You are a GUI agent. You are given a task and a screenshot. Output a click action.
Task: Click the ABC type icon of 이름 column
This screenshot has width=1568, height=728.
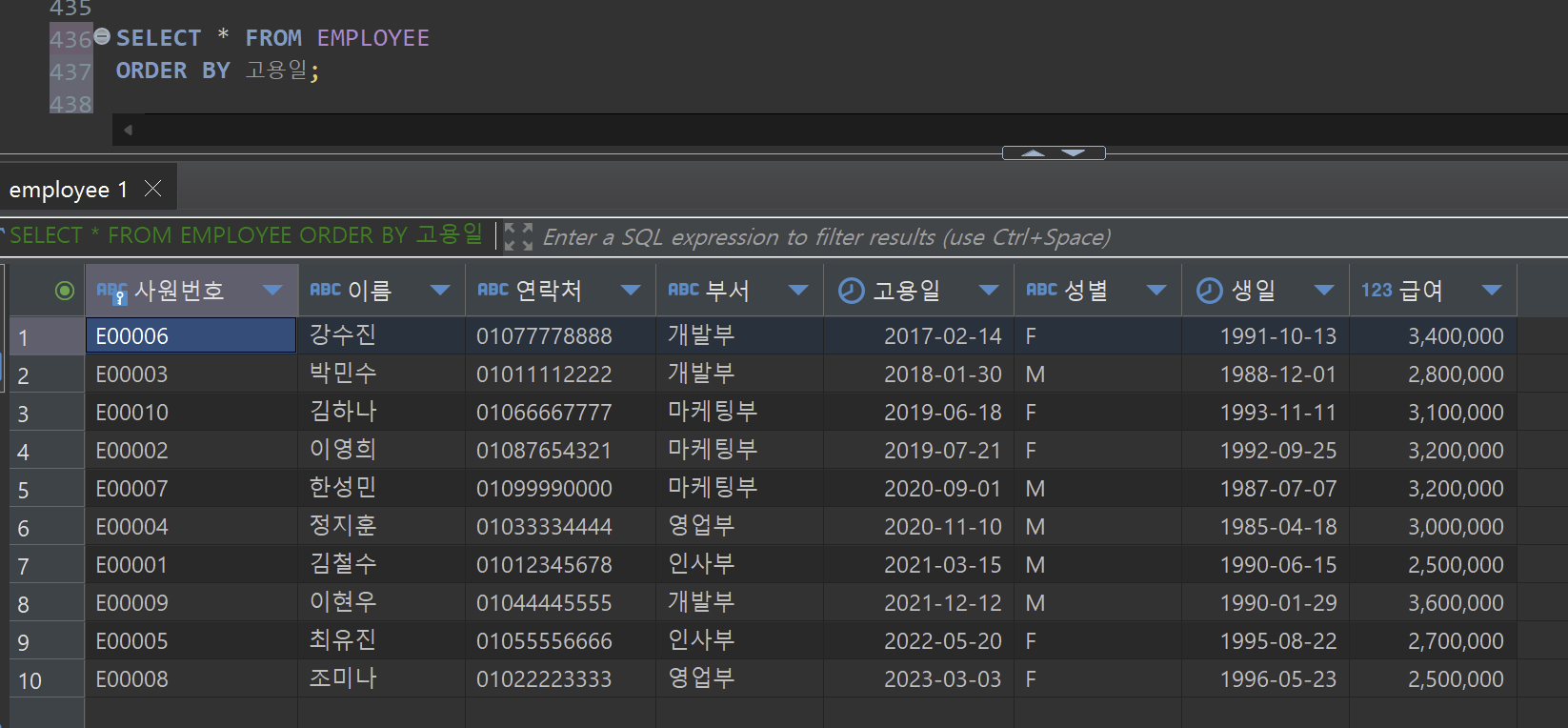pos(325,290)
